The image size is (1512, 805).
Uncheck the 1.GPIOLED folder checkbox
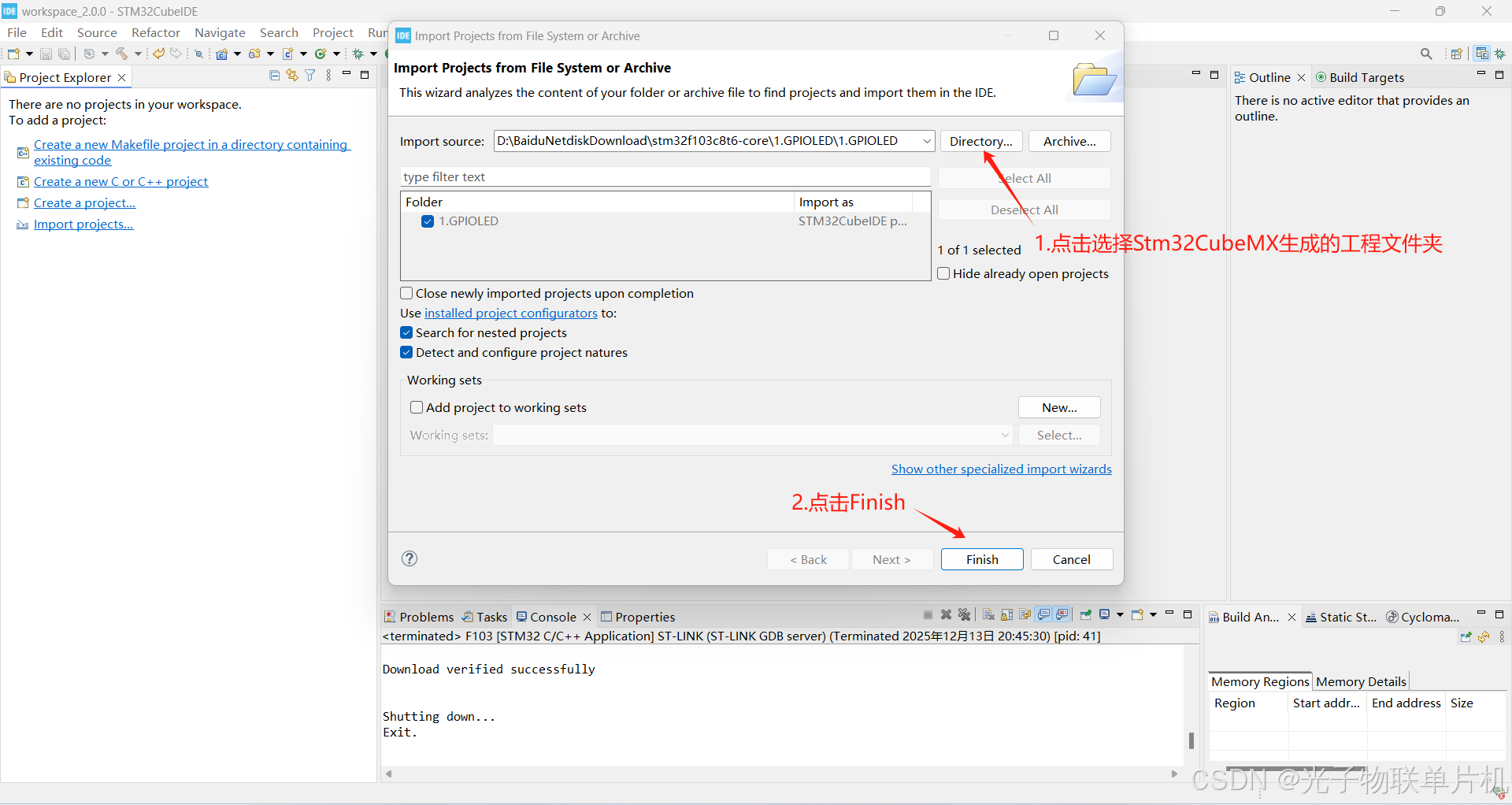coord(428,221)
